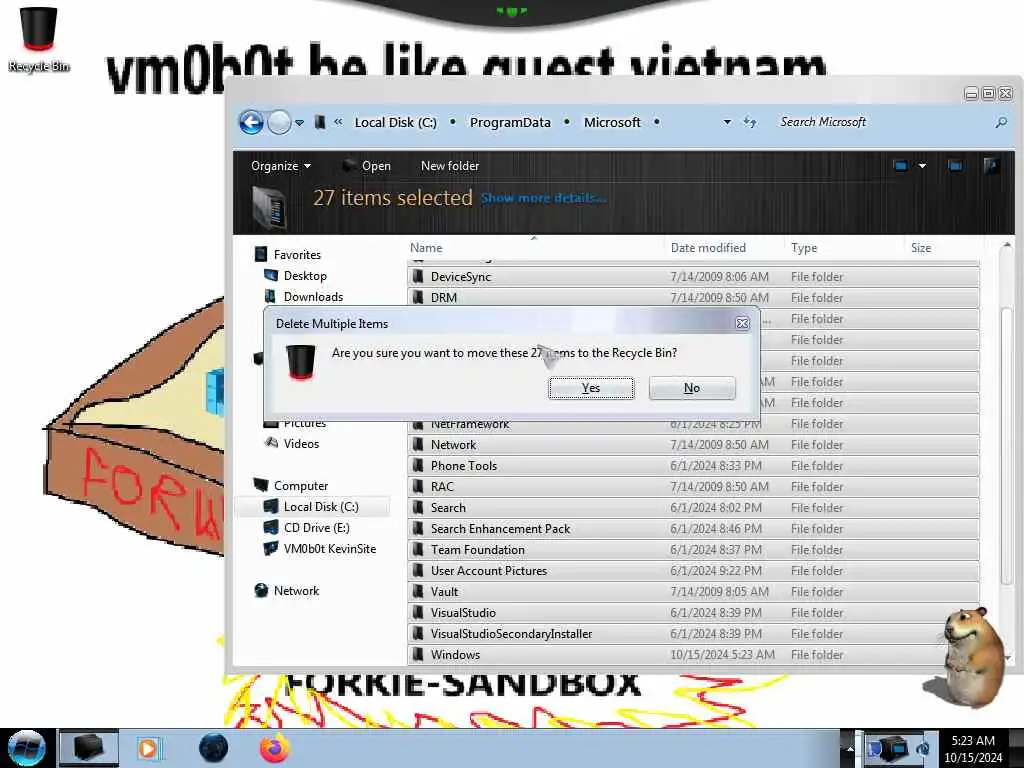This screenshot has height=768, width=1024.
Task: Select the RAC folder icon
Action: (419, 487)
